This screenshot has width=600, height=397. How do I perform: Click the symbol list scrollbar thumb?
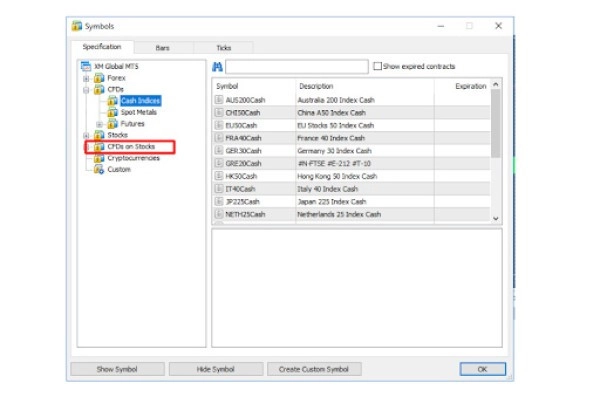tap(496, 123)
